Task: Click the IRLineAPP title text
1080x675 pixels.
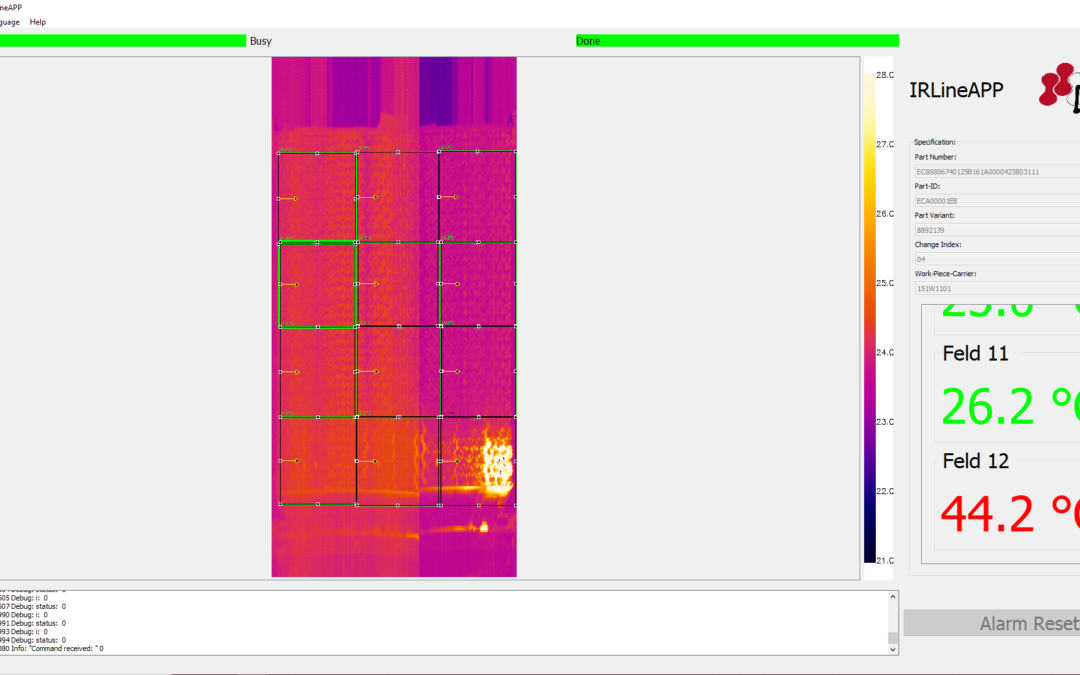Action: 956,90
